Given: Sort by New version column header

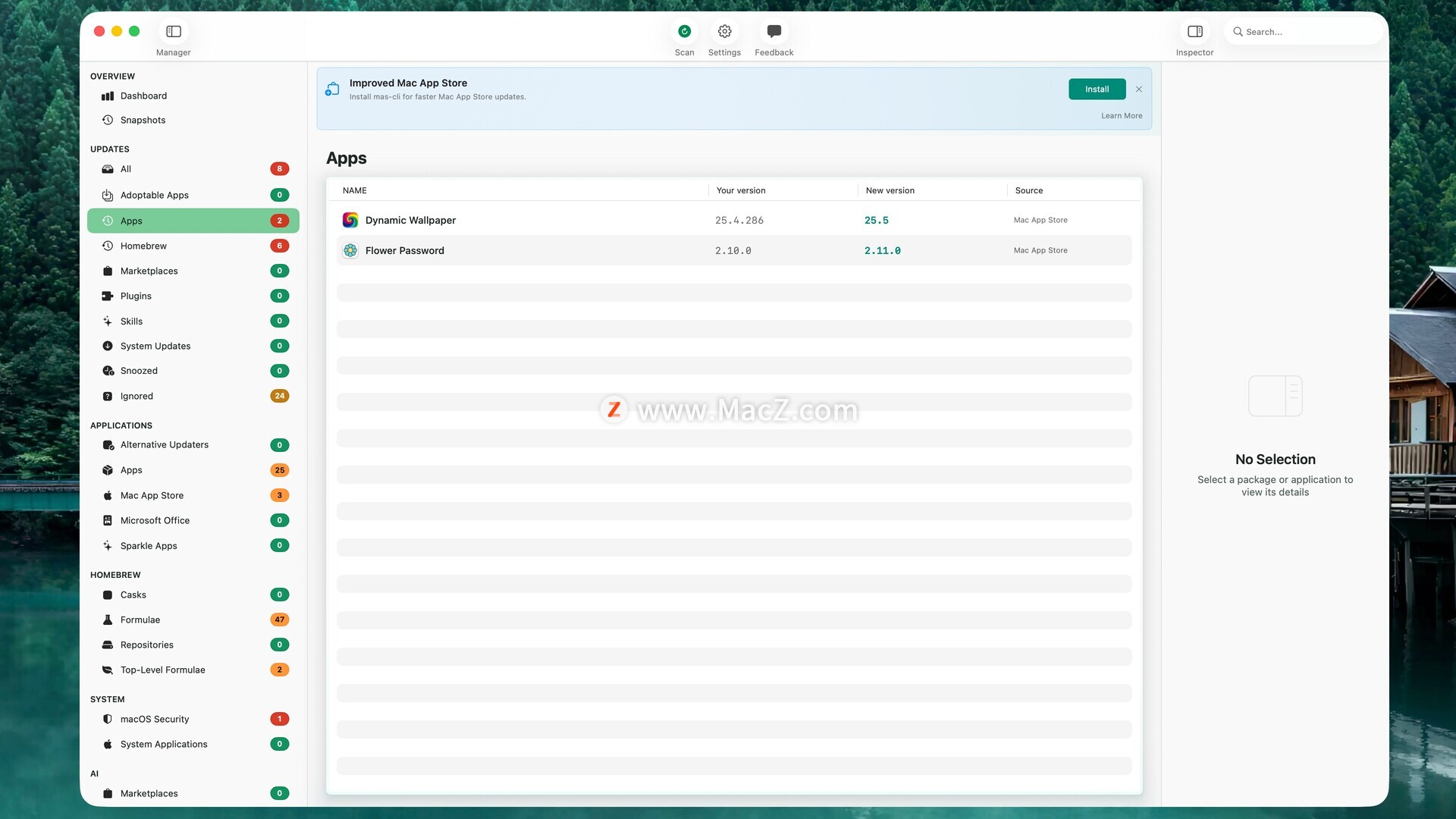Looking at the screenshot, I should [x=890, y=190].
